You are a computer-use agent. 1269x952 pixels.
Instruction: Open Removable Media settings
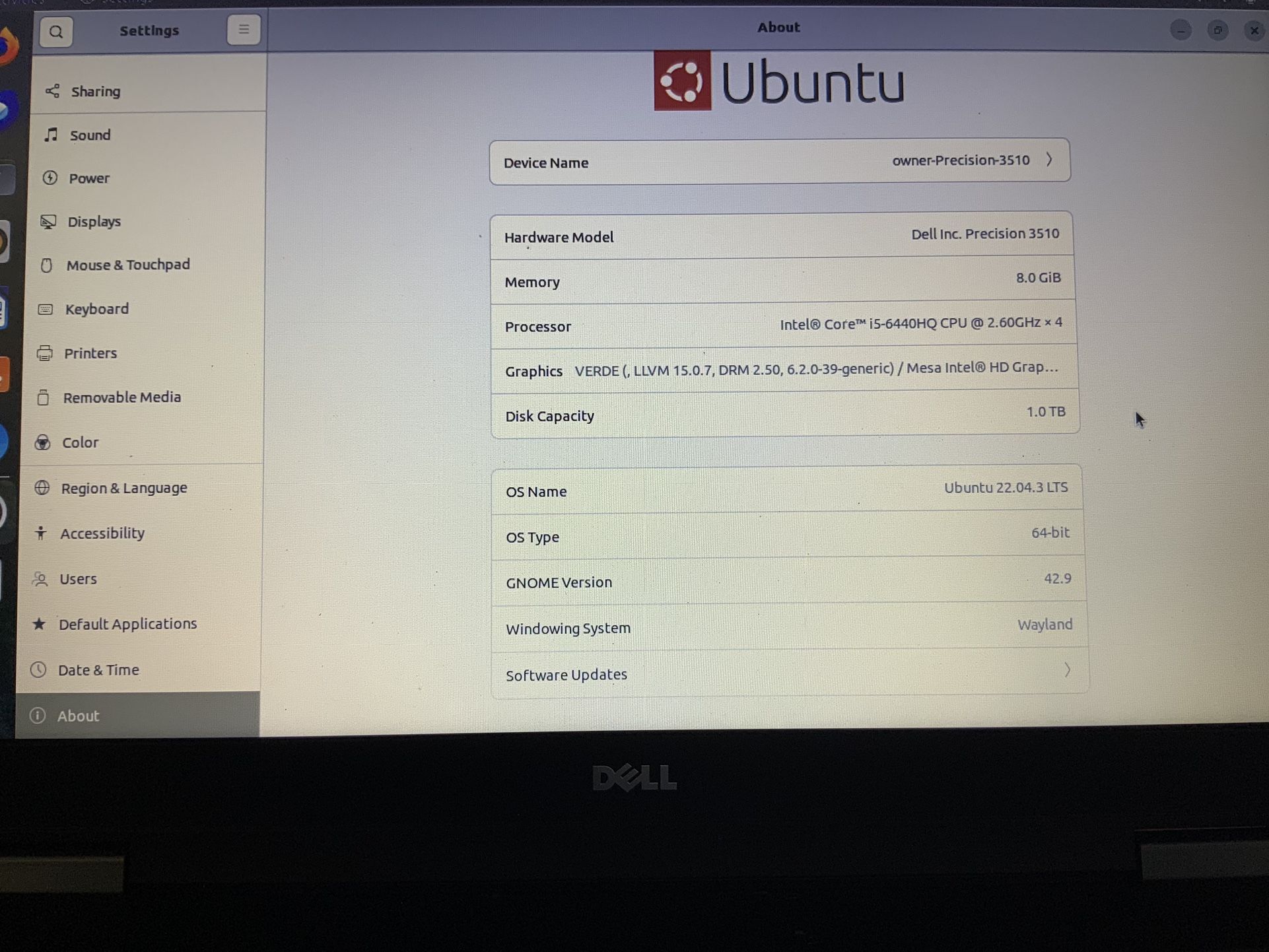point(121,397)
